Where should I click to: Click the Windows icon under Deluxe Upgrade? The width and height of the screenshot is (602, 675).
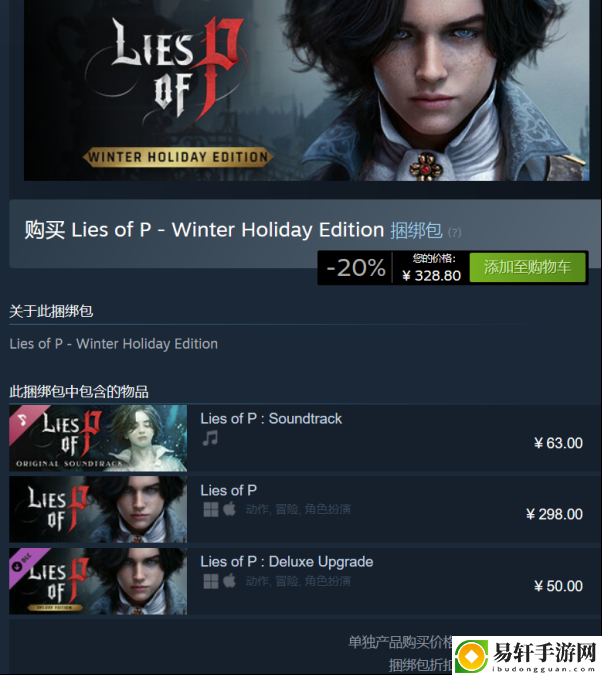coord(211,582)
